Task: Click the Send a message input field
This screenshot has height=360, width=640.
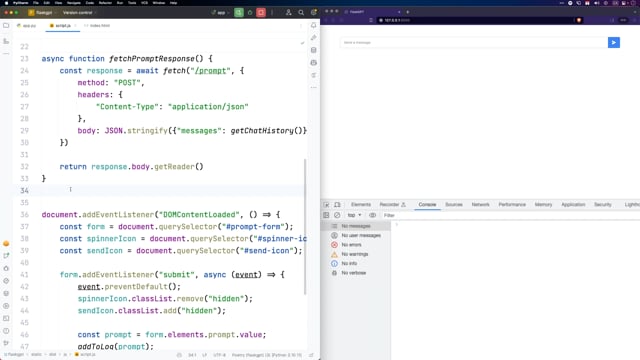Action: click(474, 42)
